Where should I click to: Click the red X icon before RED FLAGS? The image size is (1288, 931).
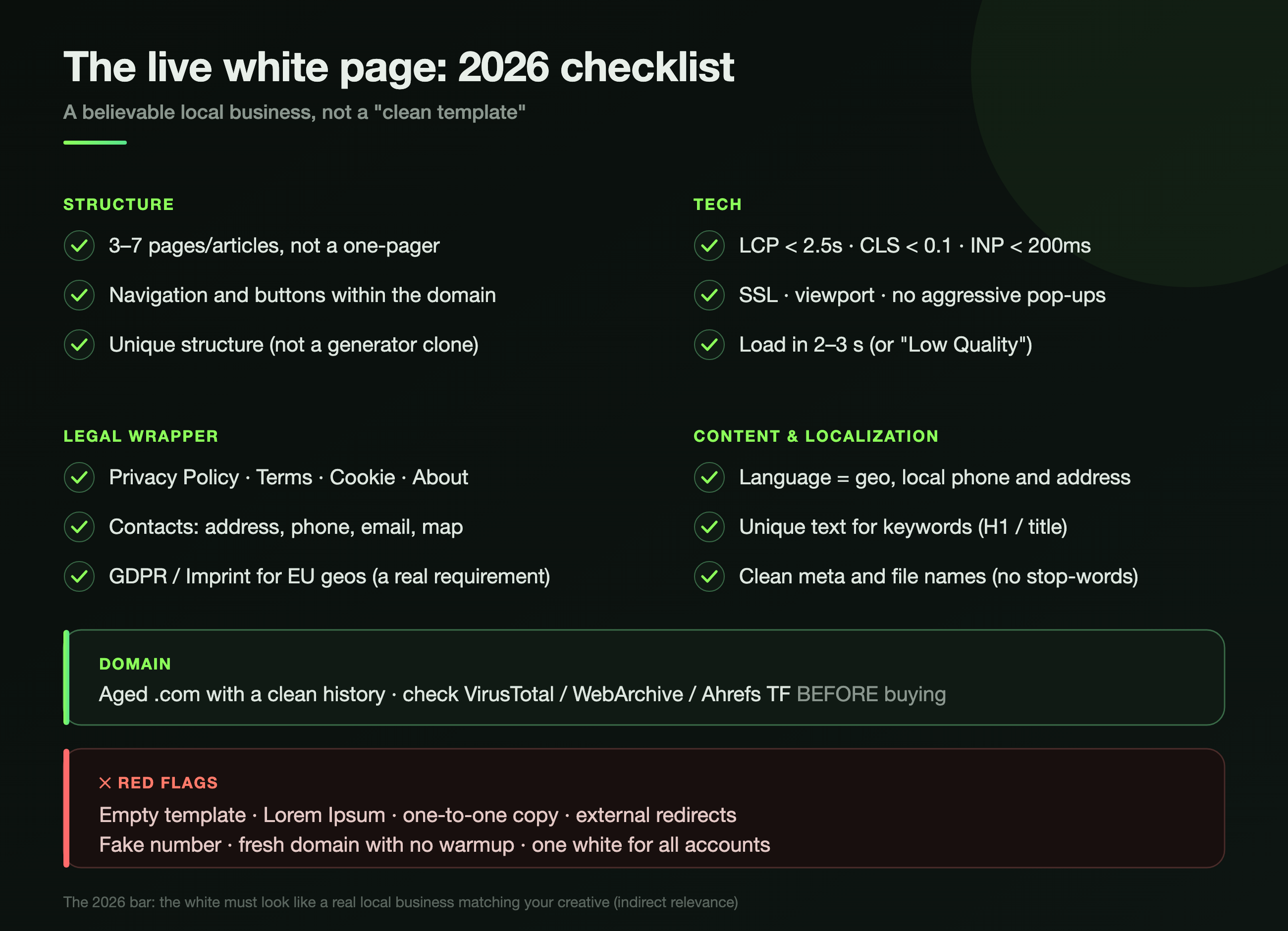105,783
